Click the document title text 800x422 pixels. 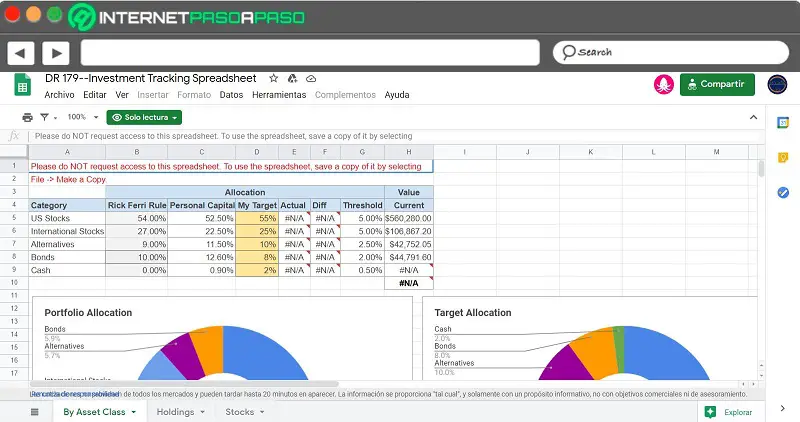(x=151, y=79)
